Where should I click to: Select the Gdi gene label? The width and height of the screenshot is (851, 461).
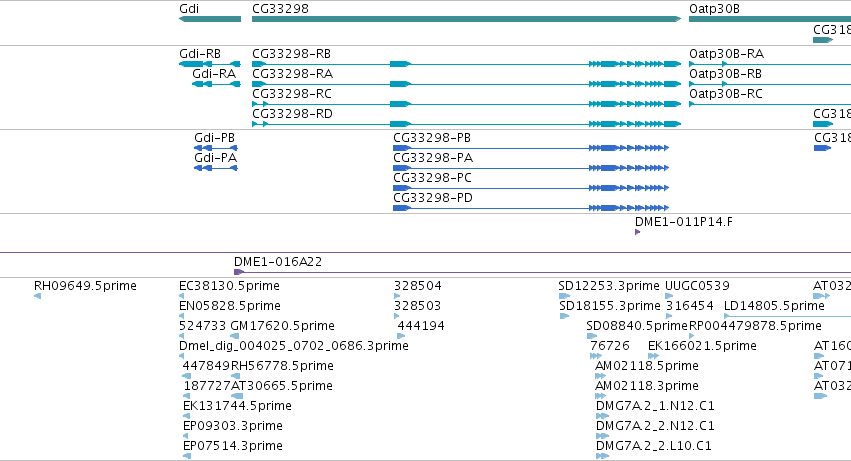pyautogui.click(x=189, y=9)
